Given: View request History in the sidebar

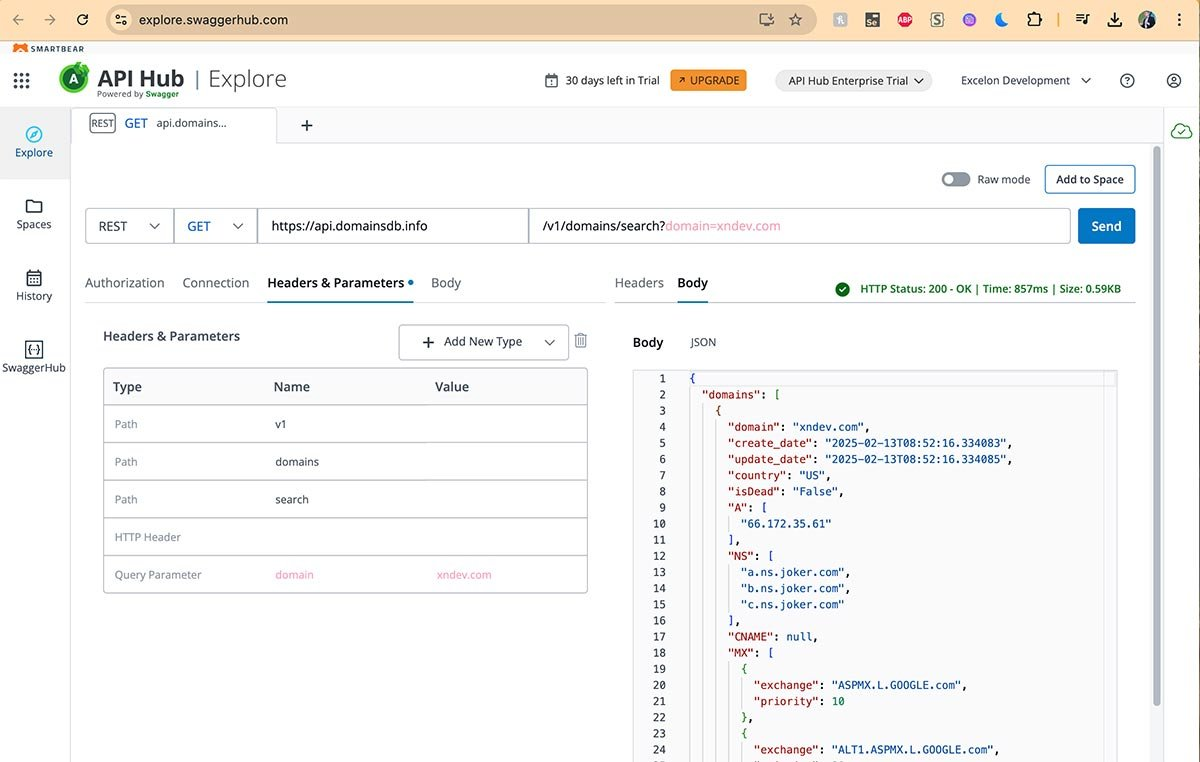Looking at the screenshot, I should 33,287.
